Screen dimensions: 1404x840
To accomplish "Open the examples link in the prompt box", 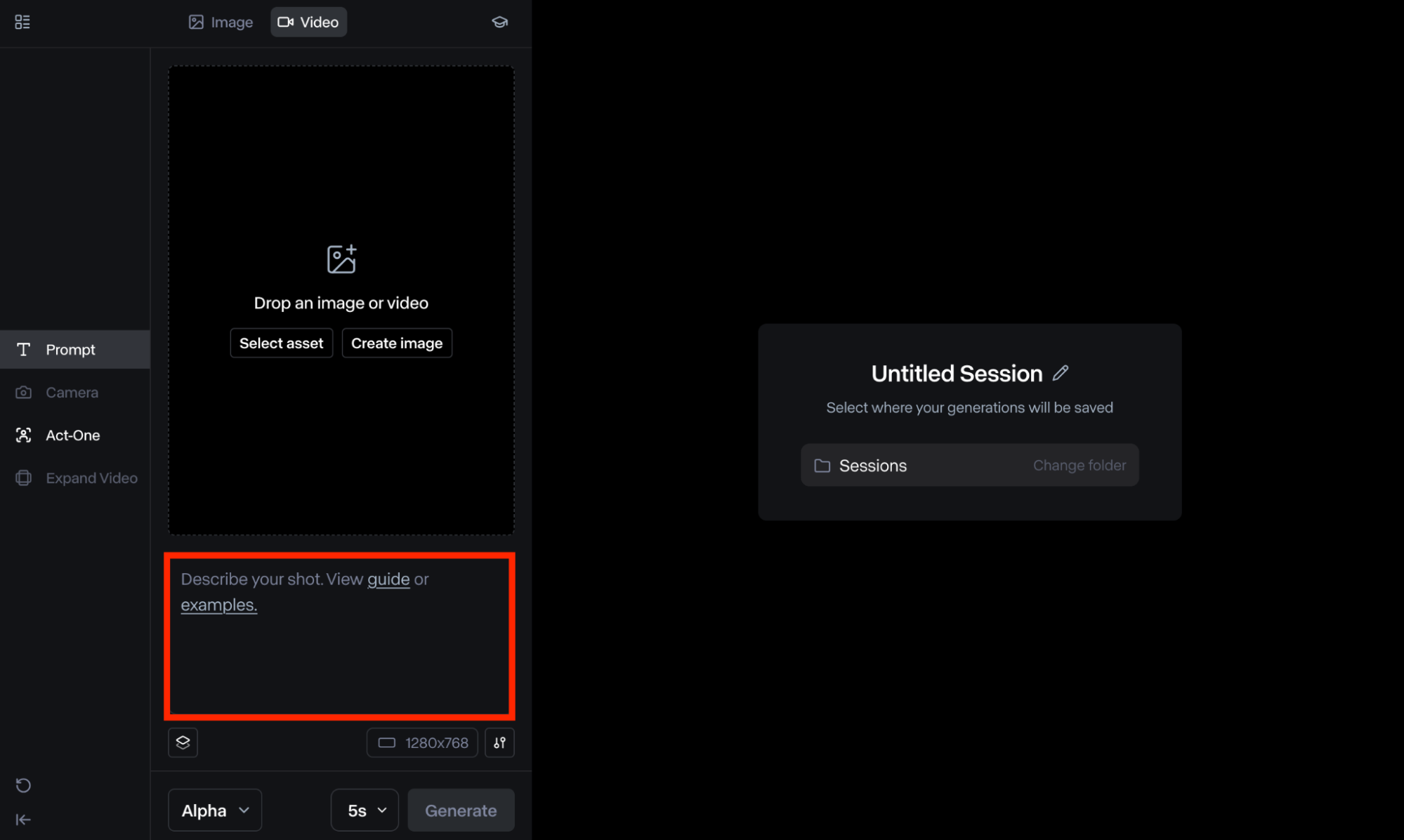I will pos(219,605).
